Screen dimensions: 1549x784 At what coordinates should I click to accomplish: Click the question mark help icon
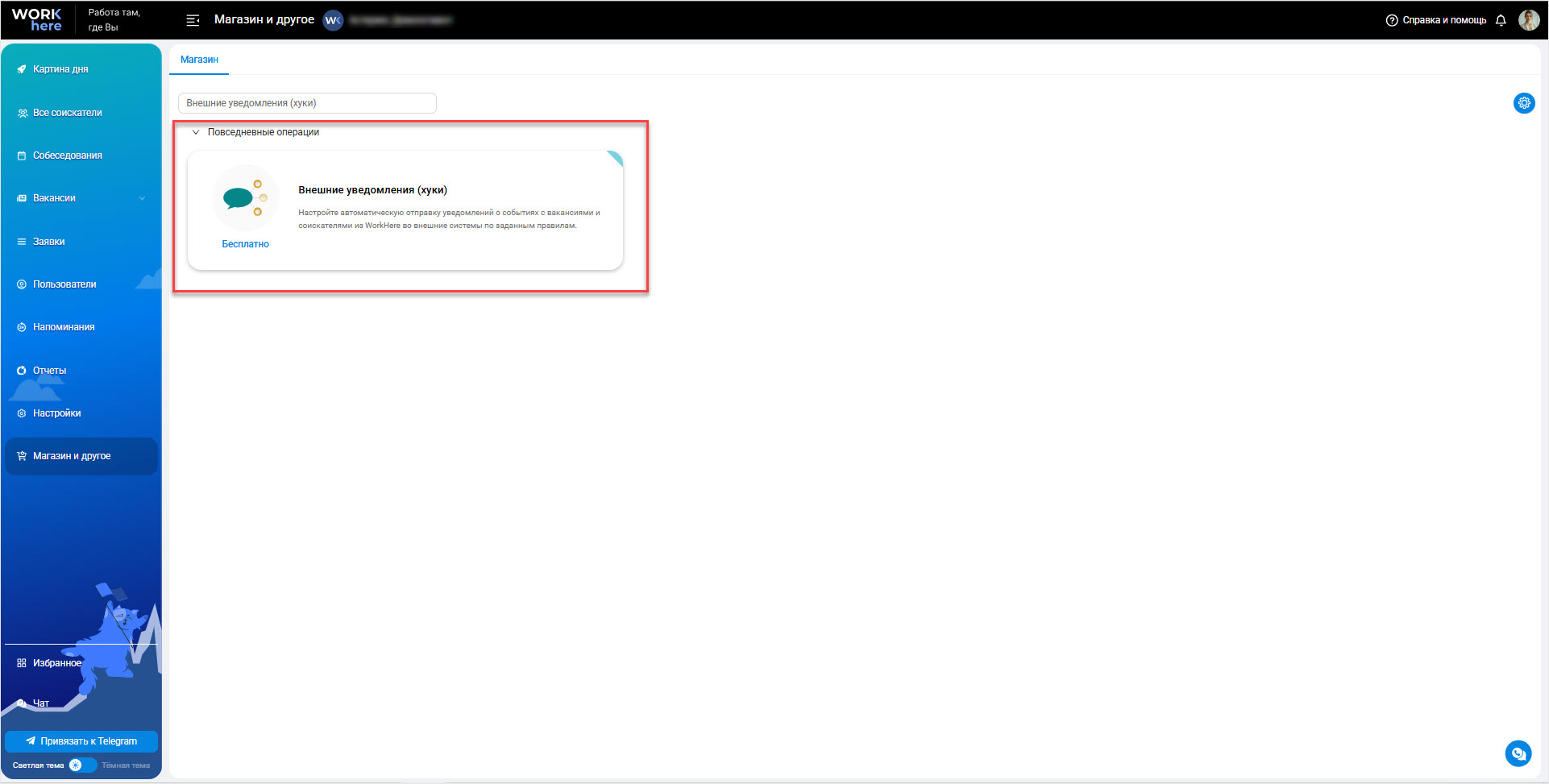[1392, 20]
